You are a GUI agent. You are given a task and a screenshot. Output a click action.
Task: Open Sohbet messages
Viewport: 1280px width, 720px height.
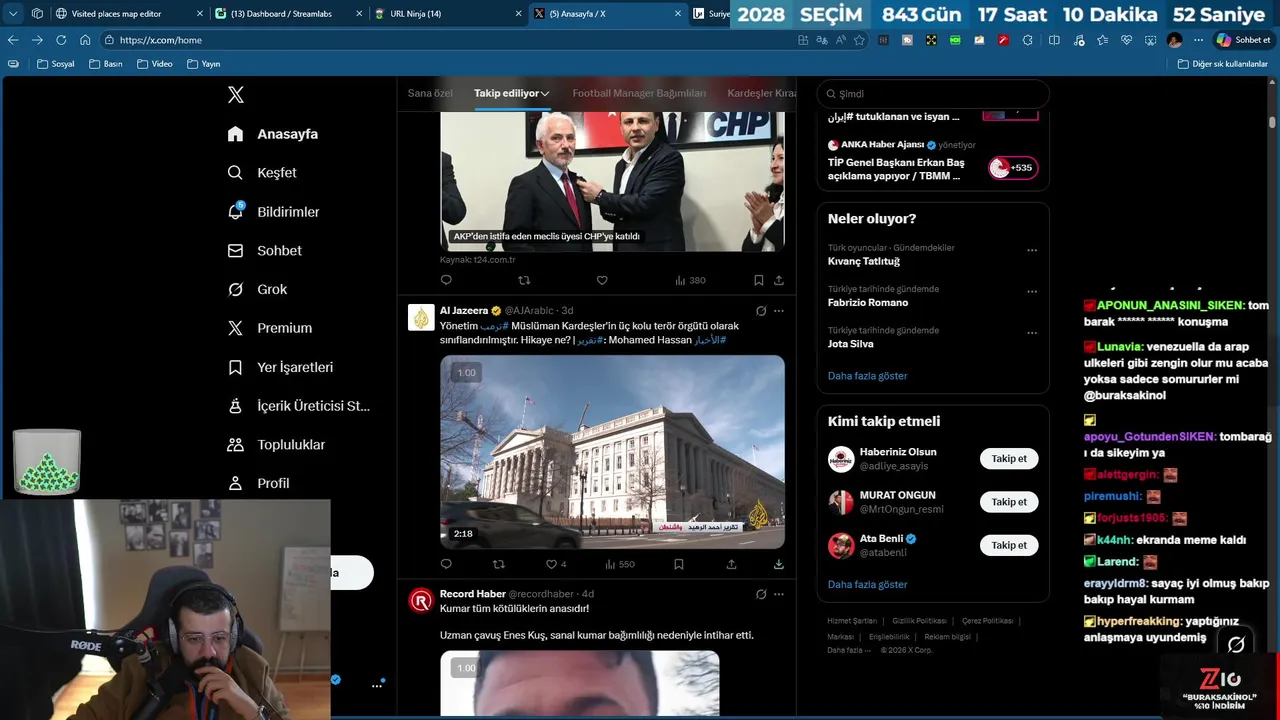(x=264, y=251)
